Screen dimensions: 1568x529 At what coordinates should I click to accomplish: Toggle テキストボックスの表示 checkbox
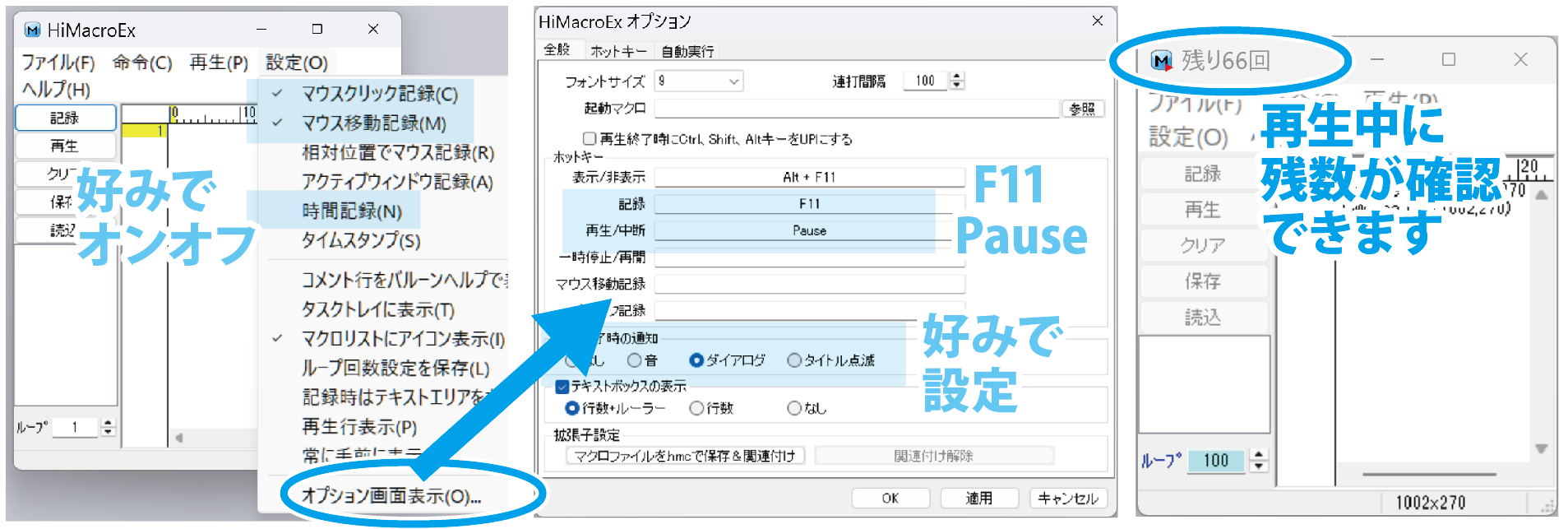click(x=562, y=386)
